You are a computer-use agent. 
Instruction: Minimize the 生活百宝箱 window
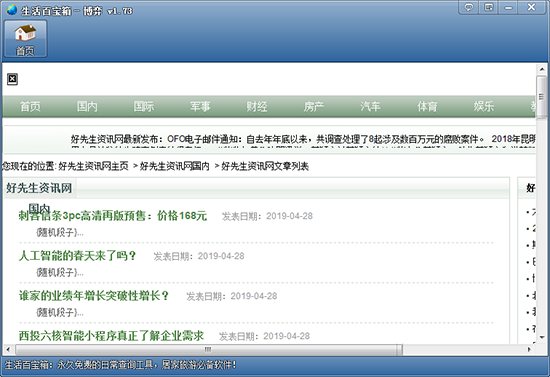coord(508,7)
